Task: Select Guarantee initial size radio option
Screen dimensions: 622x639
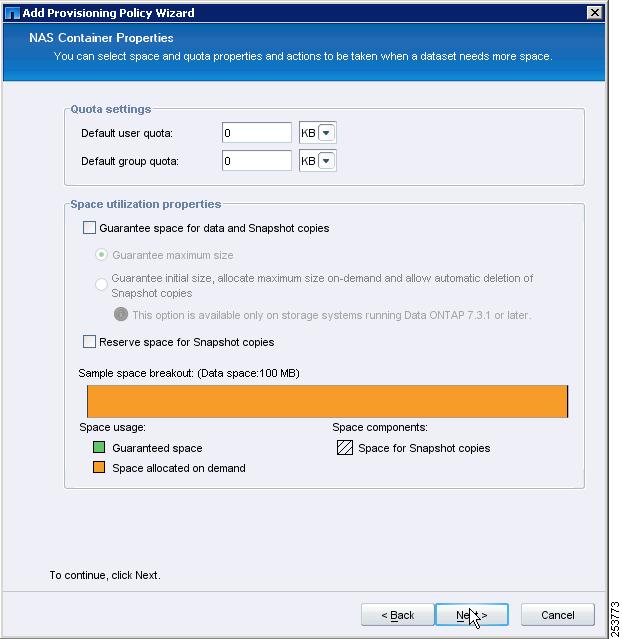Action: click(101, 284)
